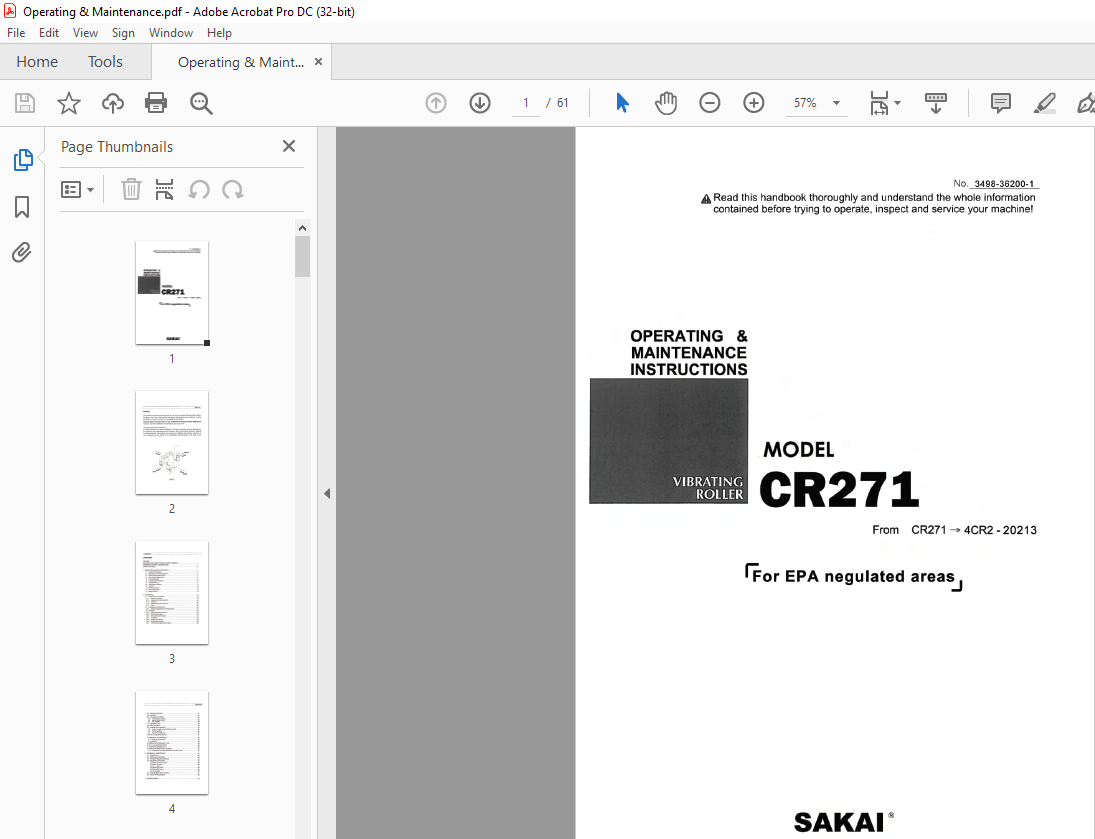
Task: Upload document to cloud icon
Action: tap(112, 103)
